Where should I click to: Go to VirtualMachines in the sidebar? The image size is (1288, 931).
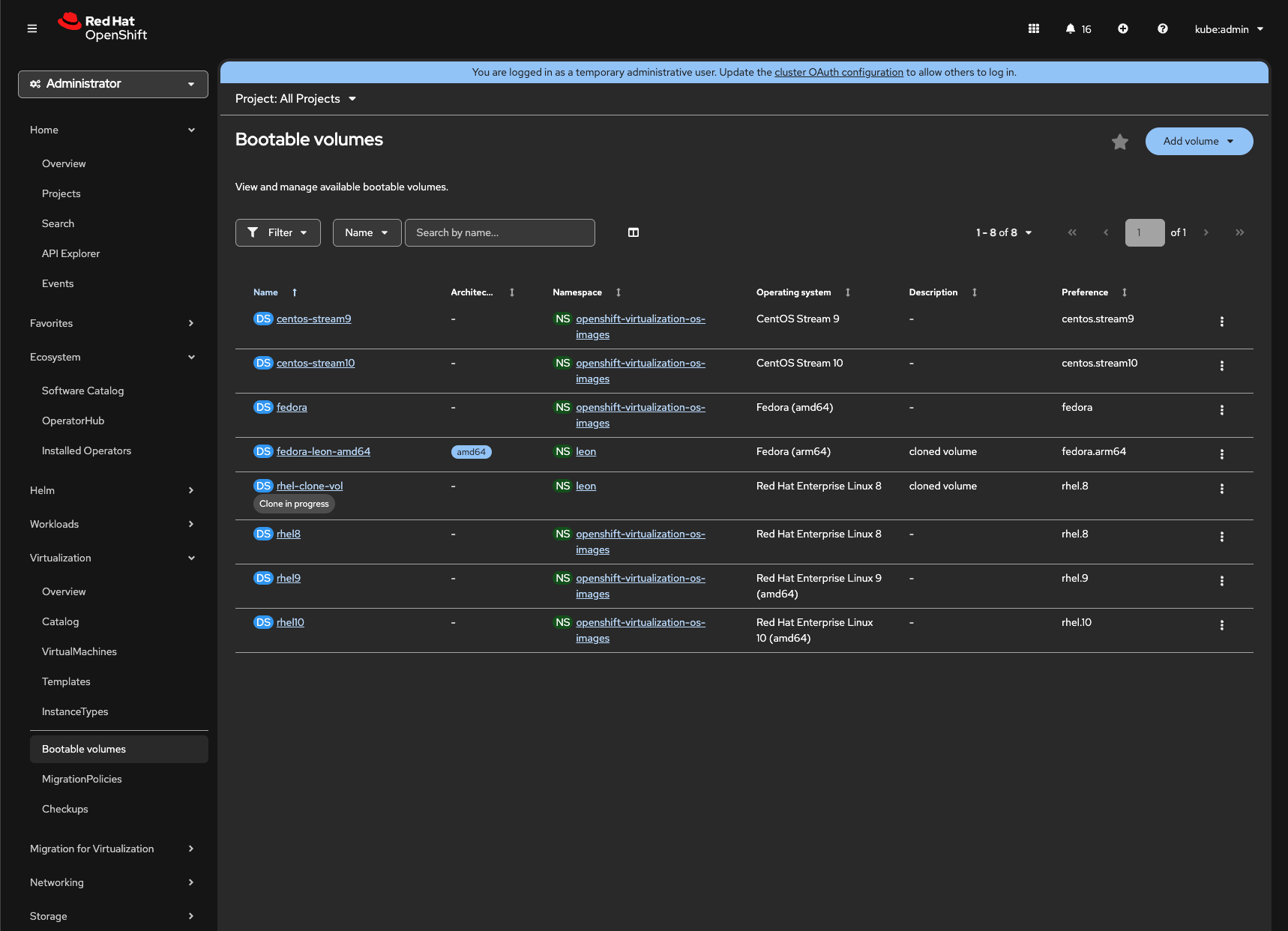click(79, 651)
